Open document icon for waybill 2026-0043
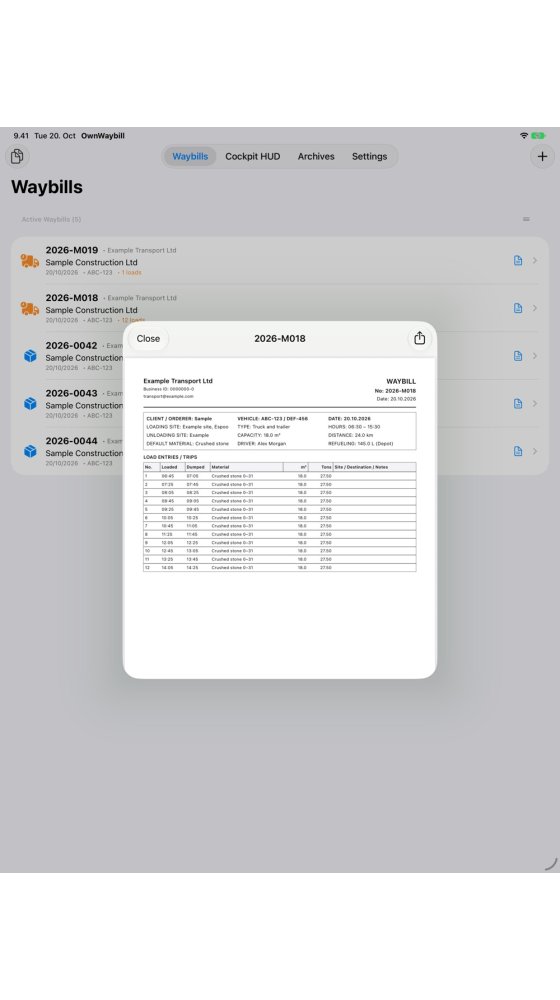560x1000 pixels. 518,404
